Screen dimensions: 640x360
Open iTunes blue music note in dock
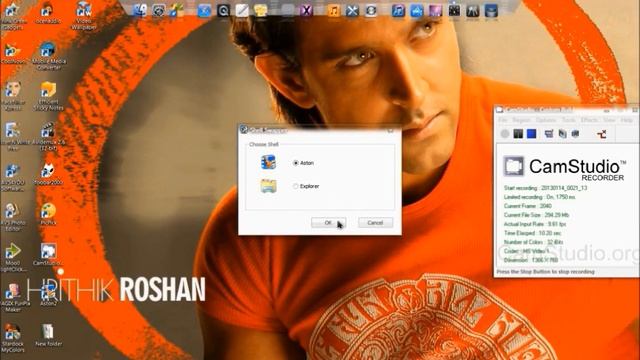[x=398, y=10]
